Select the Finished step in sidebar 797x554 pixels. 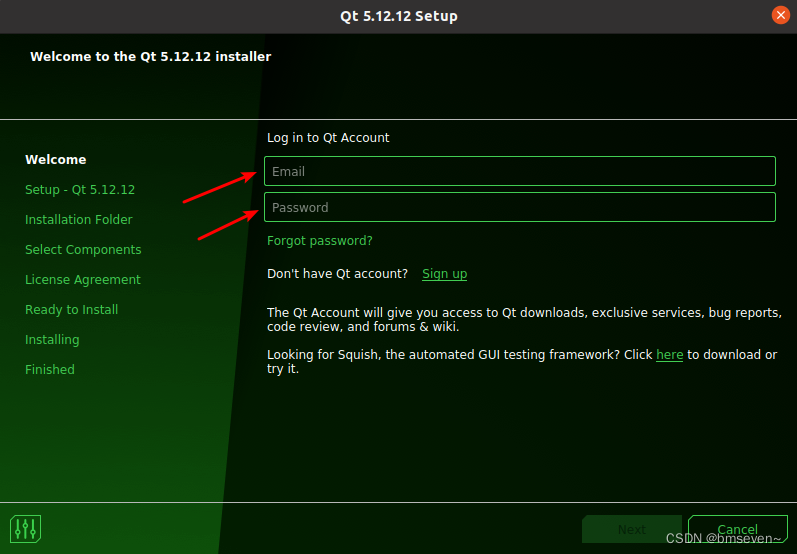point(50,370)
